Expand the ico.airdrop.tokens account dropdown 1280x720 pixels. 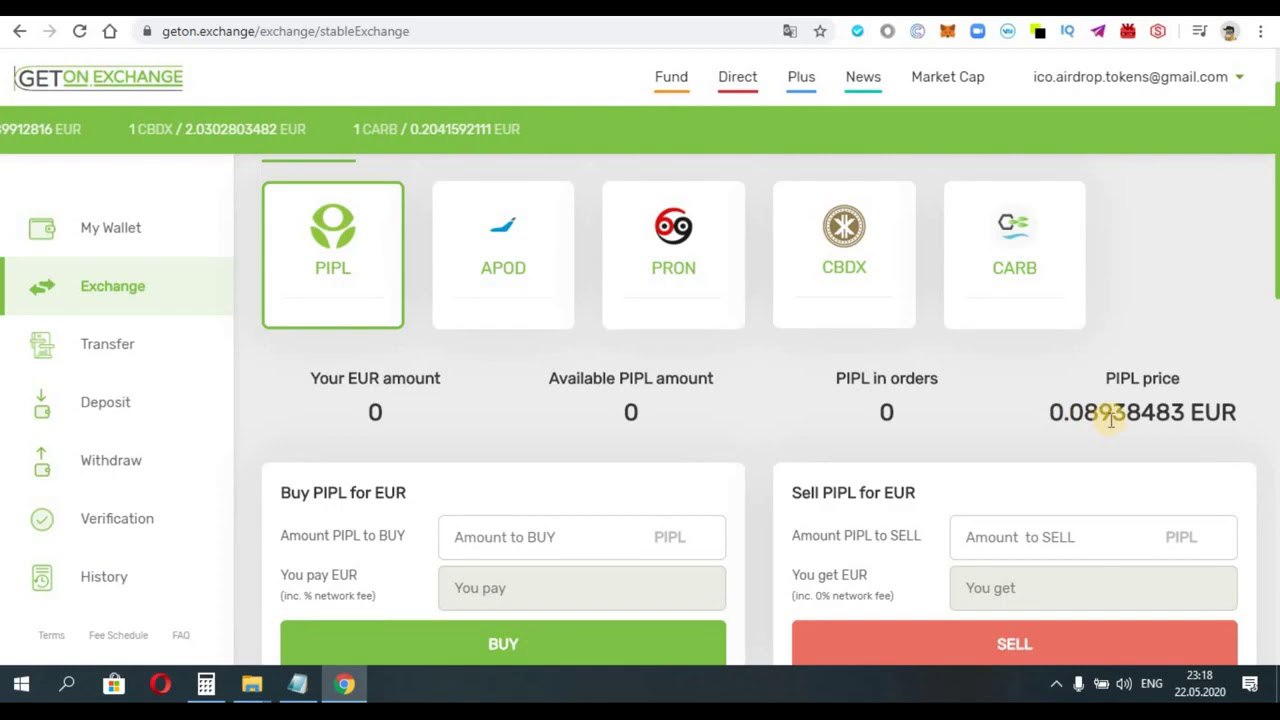1138,77
